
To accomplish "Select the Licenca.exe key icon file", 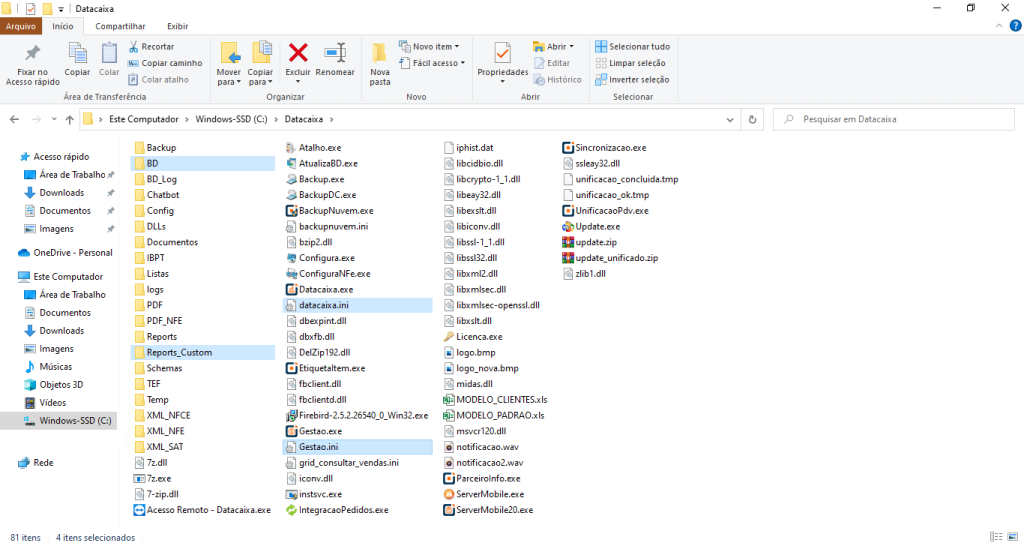I will [x=479, y=337].
